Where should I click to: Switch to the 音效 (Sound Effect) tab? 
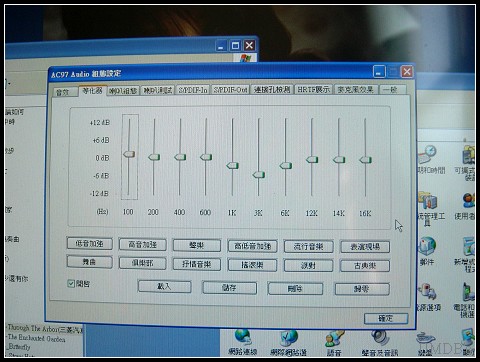63,92
